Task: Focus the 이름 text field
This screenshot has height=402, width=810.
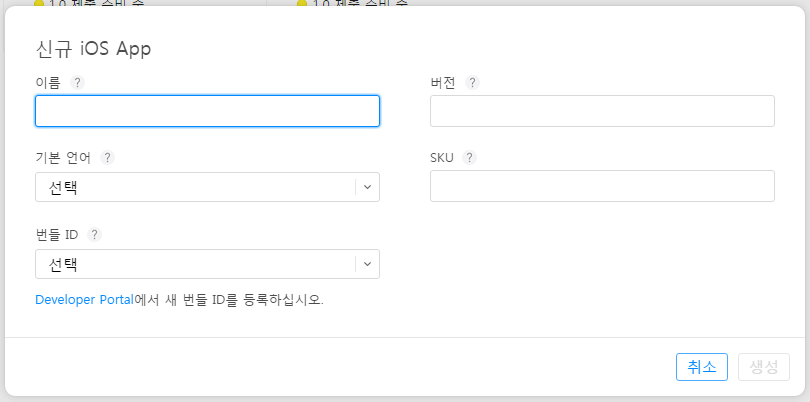Action: (x=207, y=111)
